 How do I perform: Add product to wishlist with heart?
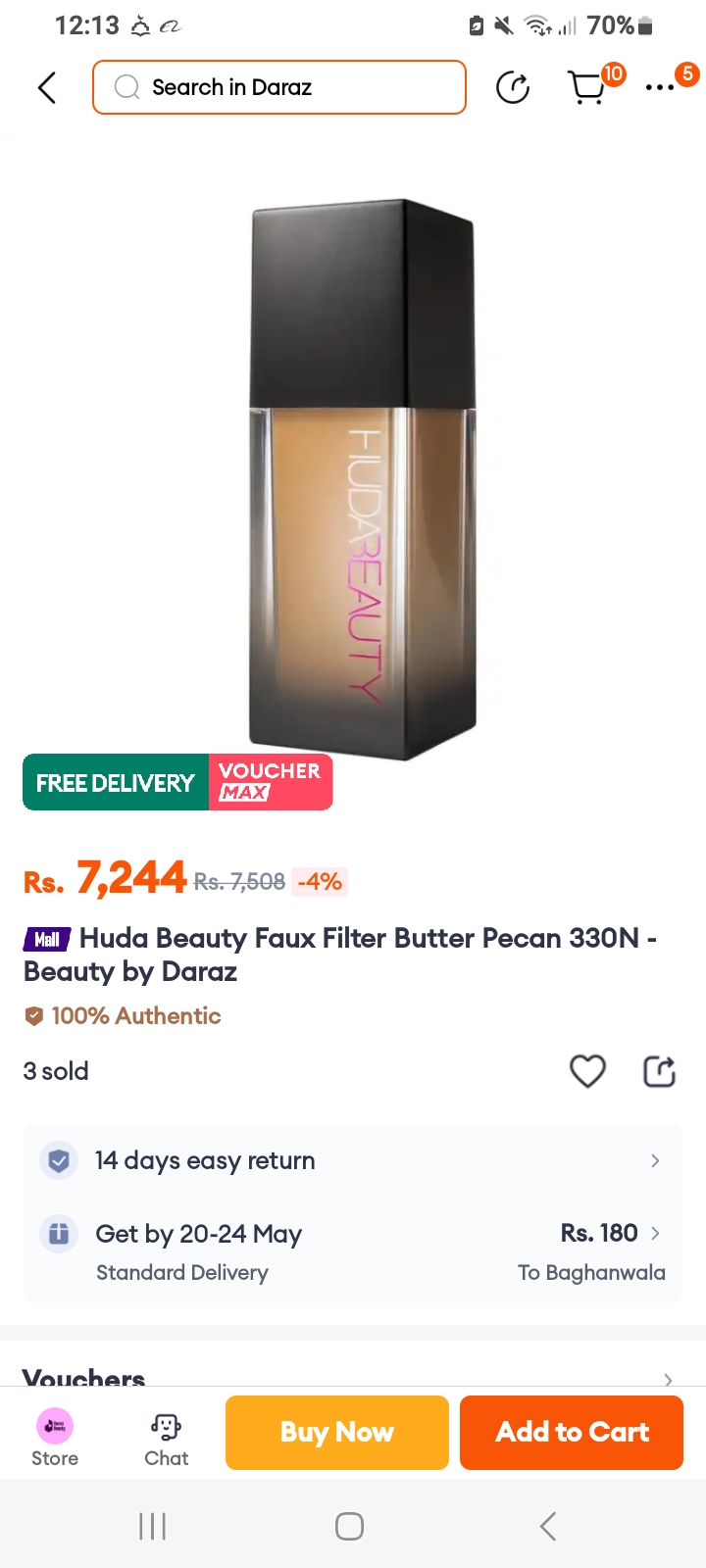(x=587, y=1071)
